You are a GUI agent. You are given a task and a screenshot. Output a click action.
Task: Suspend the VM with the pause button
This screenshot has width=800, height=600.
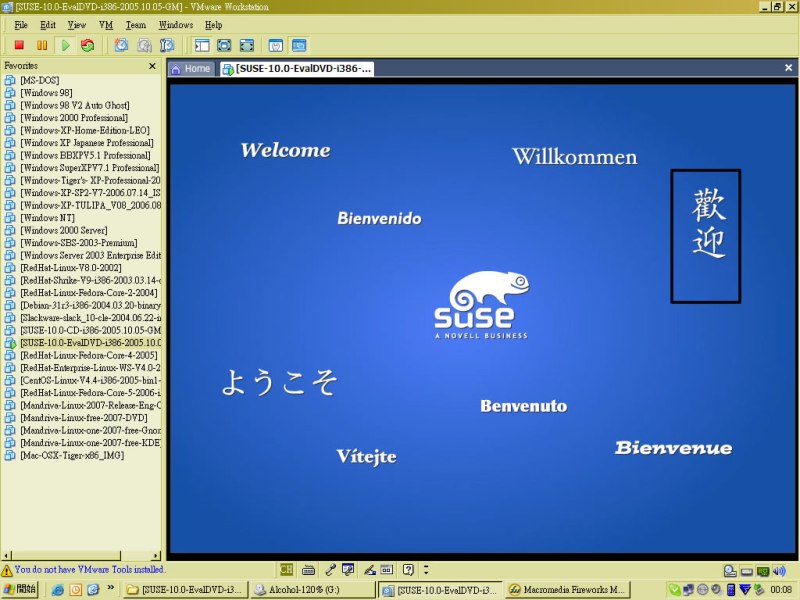pos(42,45)
